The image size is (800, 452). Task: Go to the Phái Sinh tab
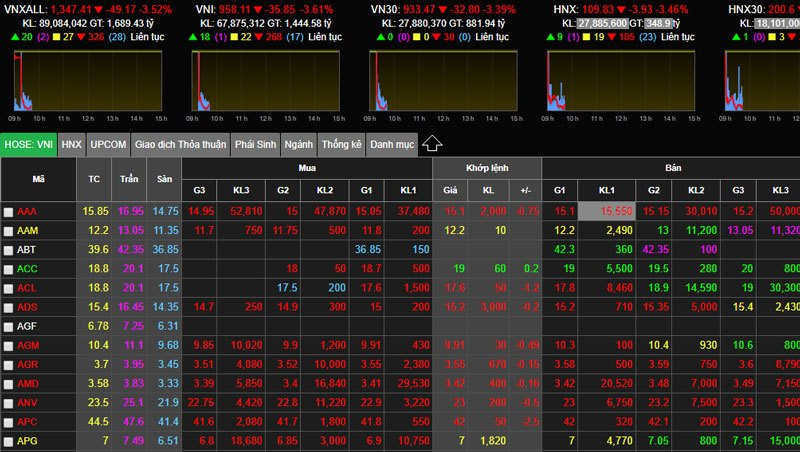point(255,144)
